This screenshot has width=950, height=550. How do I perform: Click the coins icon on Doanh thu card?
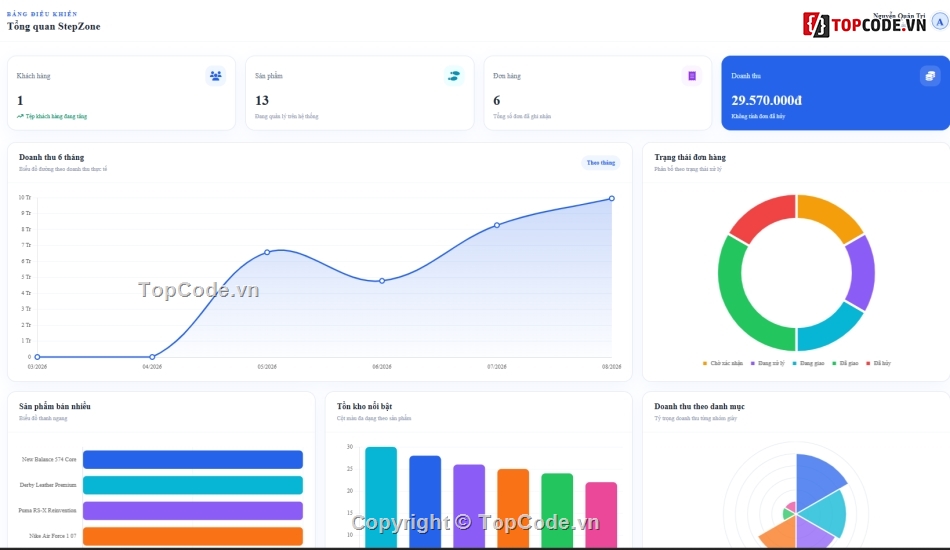pyautogui.click(x=929, y=76)
